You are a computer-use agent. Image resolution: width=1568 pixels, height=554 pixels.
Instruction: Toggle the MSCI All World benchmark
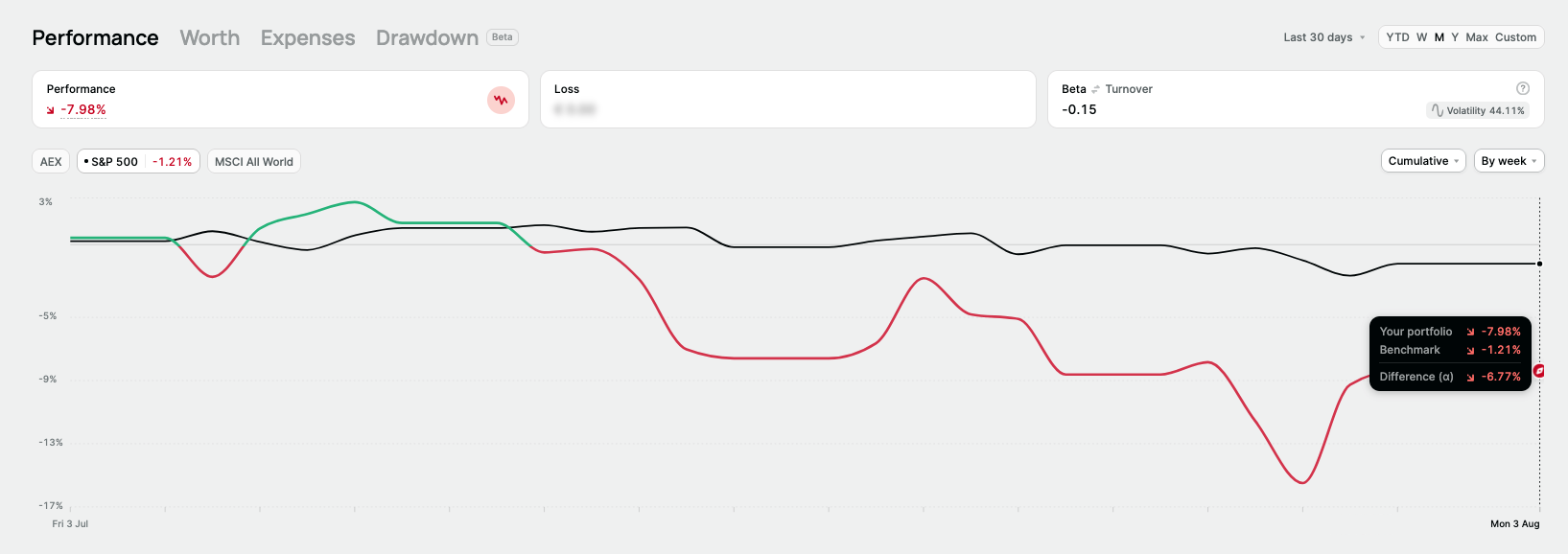pos(254,162)
